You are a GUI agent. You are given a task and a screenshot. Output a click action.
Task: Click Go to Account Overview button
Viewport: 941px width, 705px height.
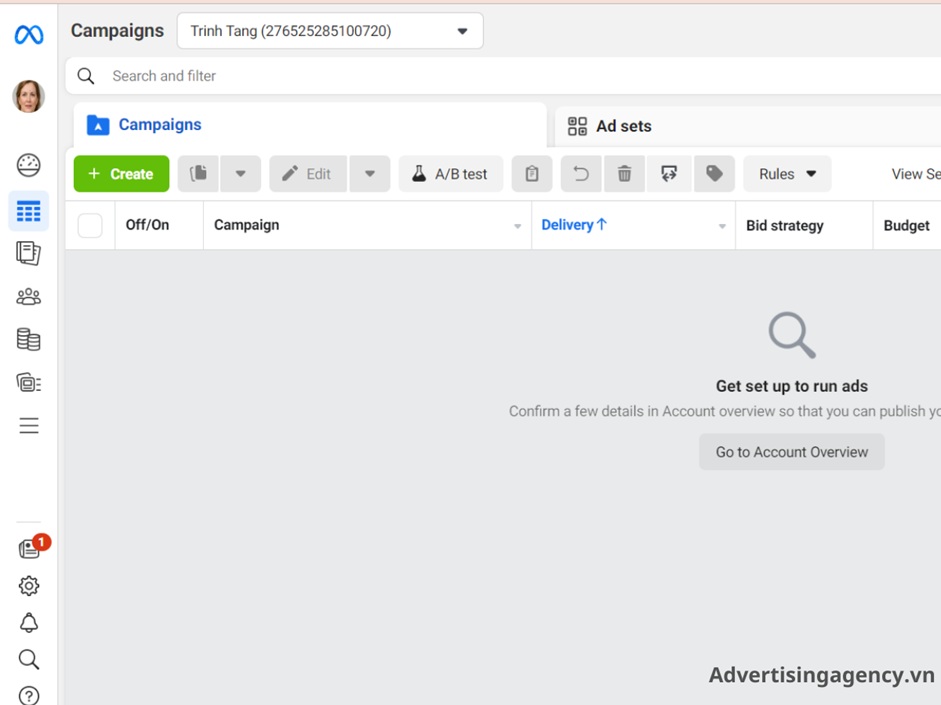792,452
